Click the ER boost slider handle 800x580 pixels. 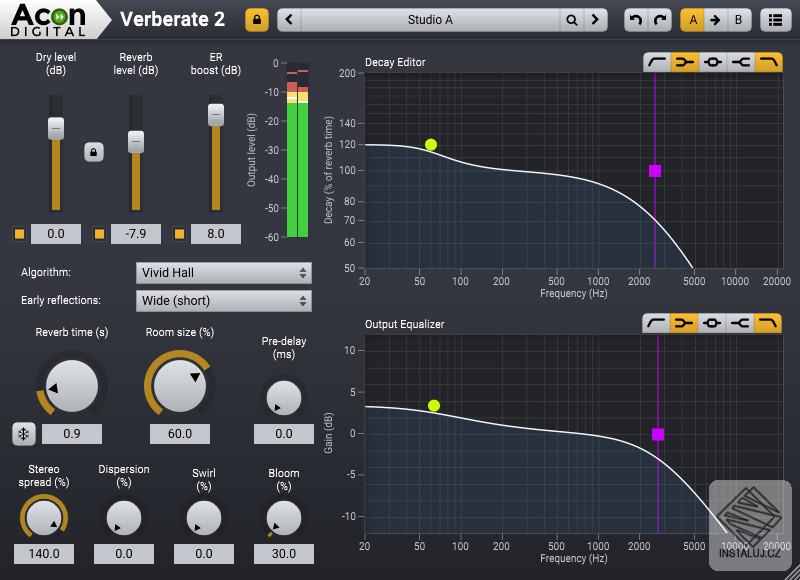(x=216, y=115)
